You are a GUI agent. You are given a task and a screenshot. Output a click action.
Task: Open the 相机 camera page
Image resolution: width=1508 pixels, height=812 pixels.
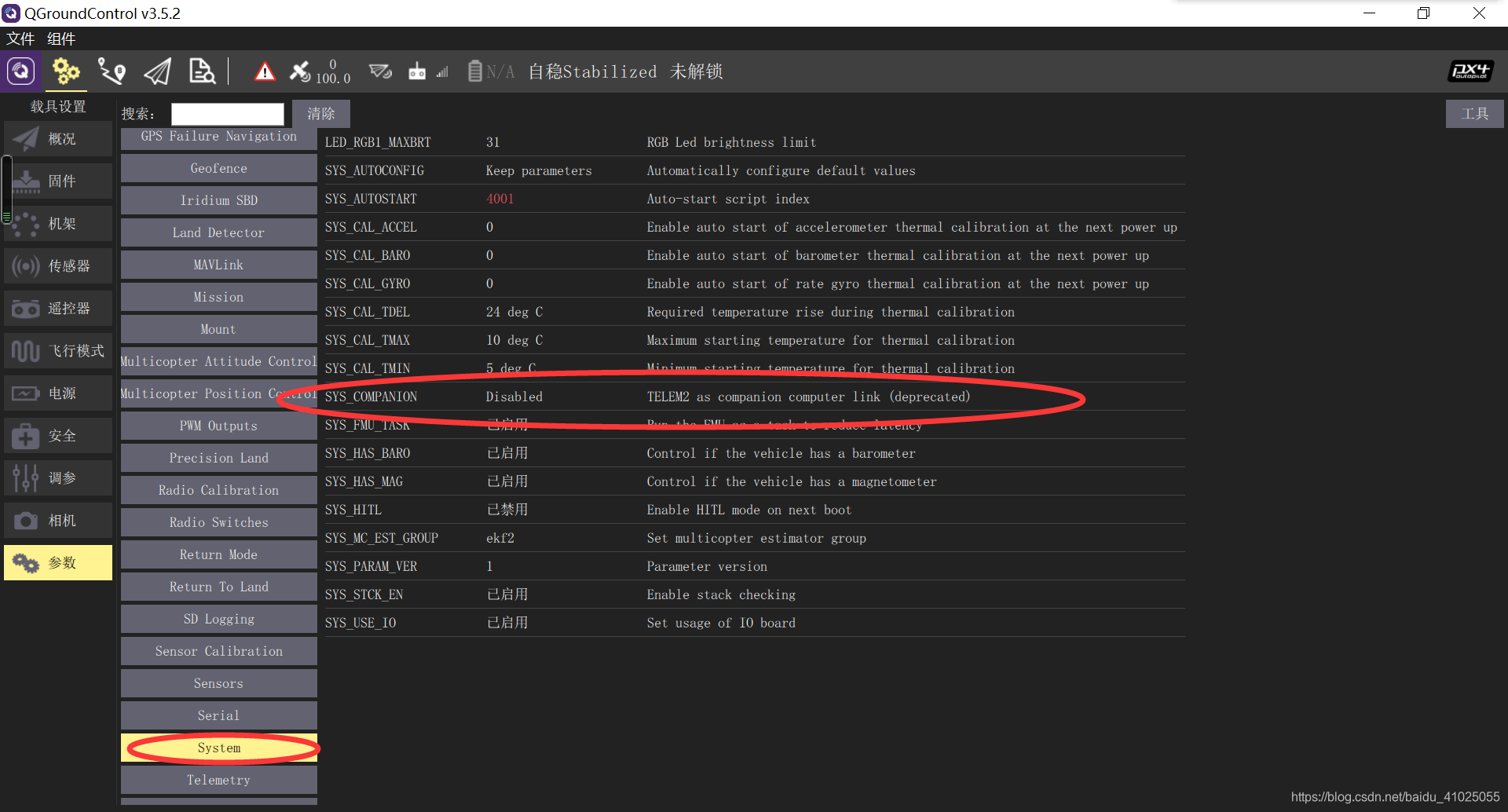coord(58,521)
